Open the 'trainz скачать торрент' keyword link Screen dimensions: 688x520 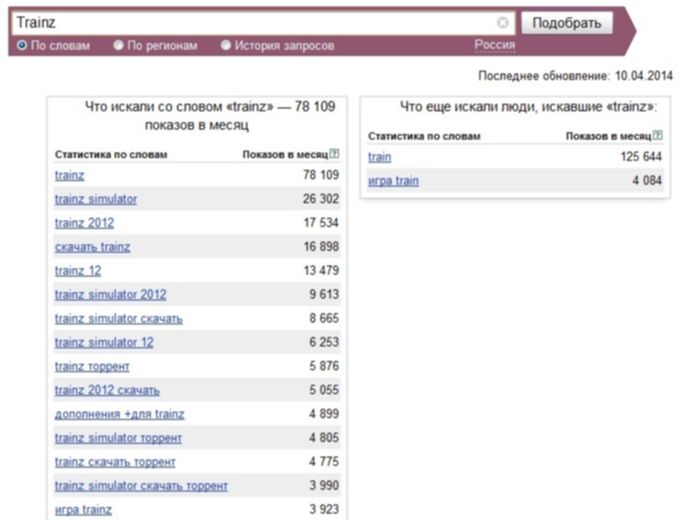tap(115, 462)
